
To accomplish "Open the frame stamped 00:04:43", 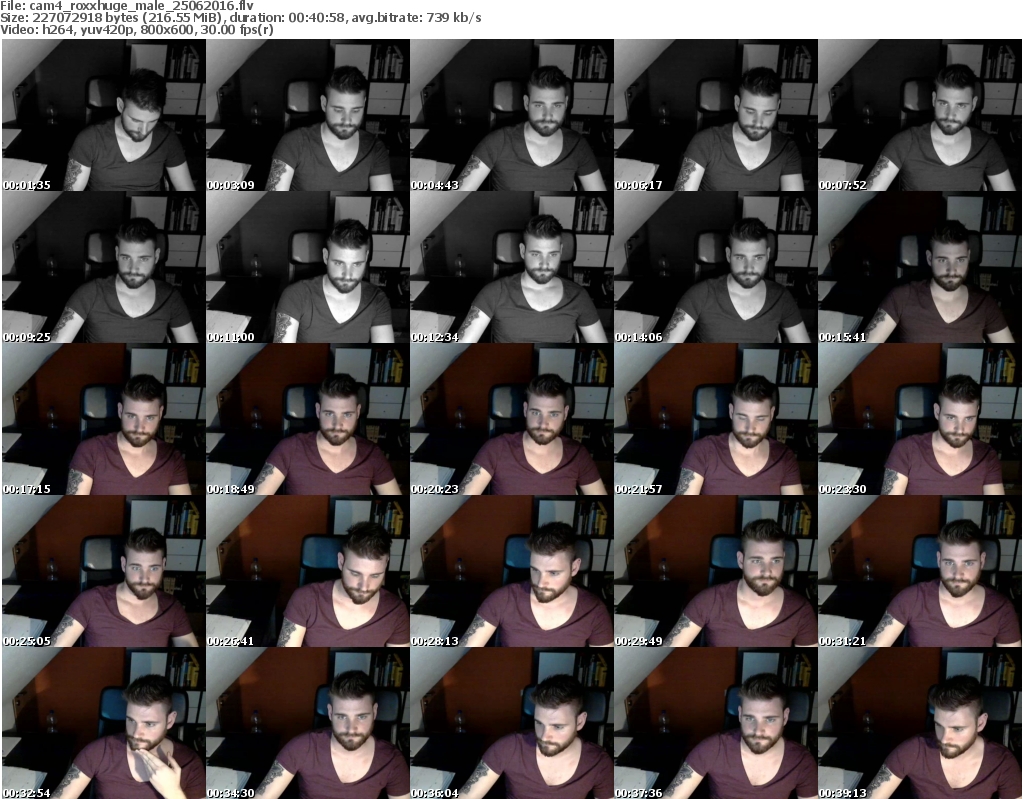I will pos(511,115).
